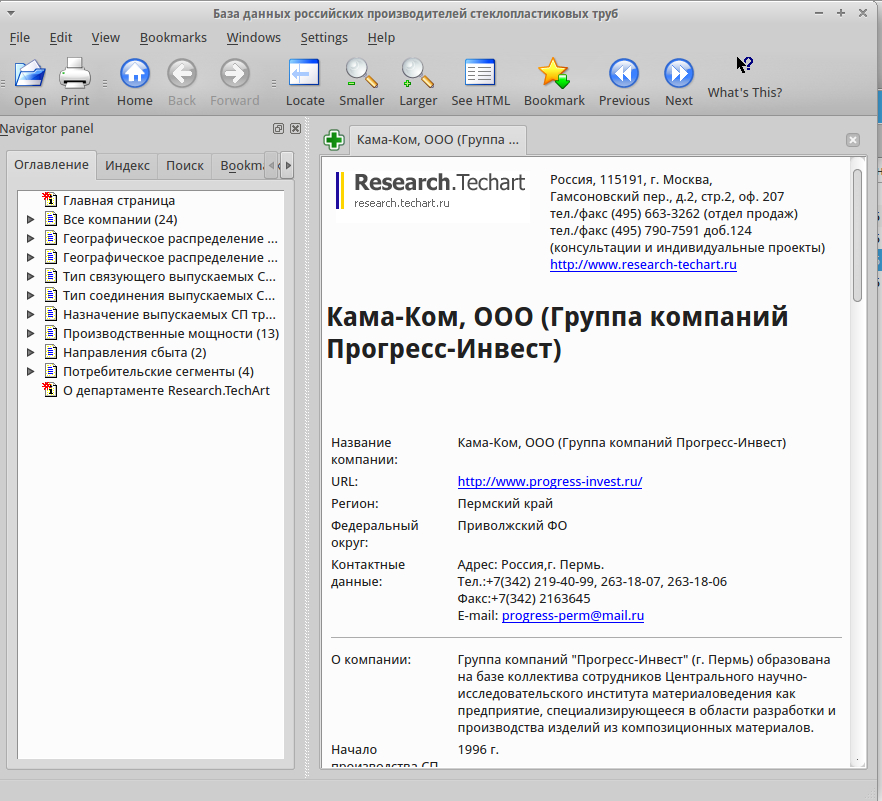Screen dimensions: 882x801
Task: Switch to Поиск tab
Action: [x=184, y=165]
